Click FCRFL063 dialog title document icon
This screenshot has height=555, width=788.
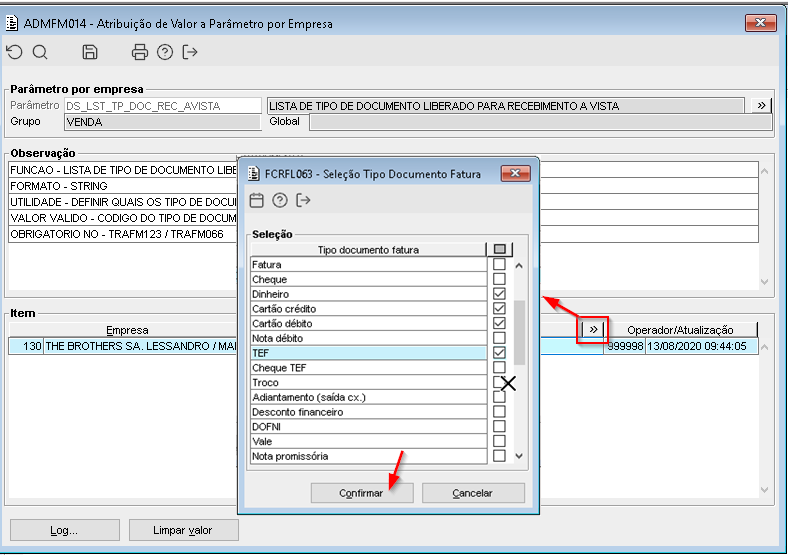click(x=255, y=174)
